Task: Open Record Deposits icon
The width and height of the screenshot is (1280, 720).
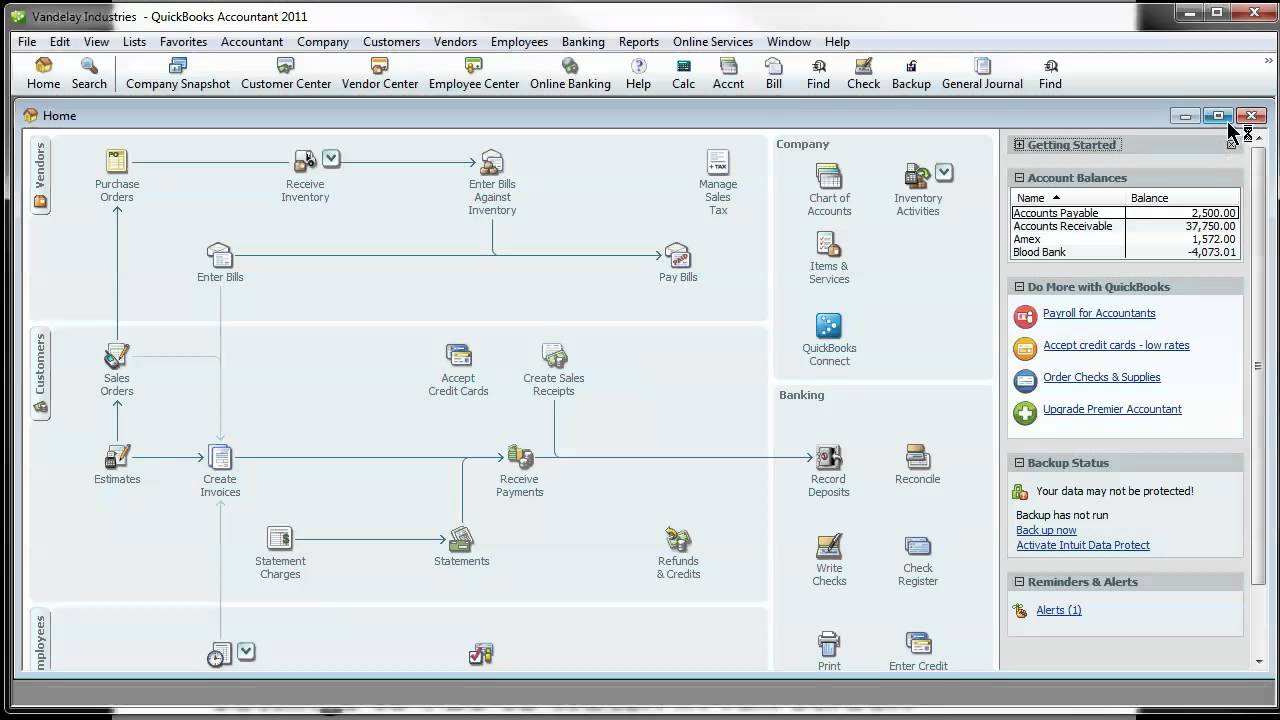Action: 829,457
